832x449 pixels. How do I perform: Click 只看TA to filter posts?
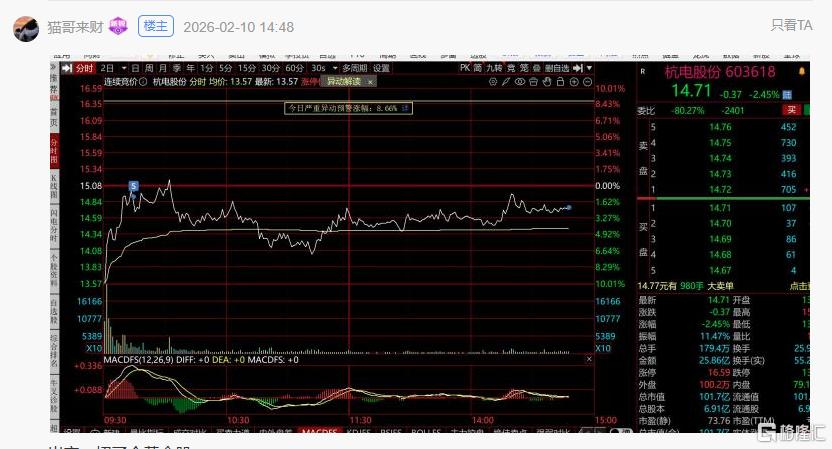coord(791,25)
